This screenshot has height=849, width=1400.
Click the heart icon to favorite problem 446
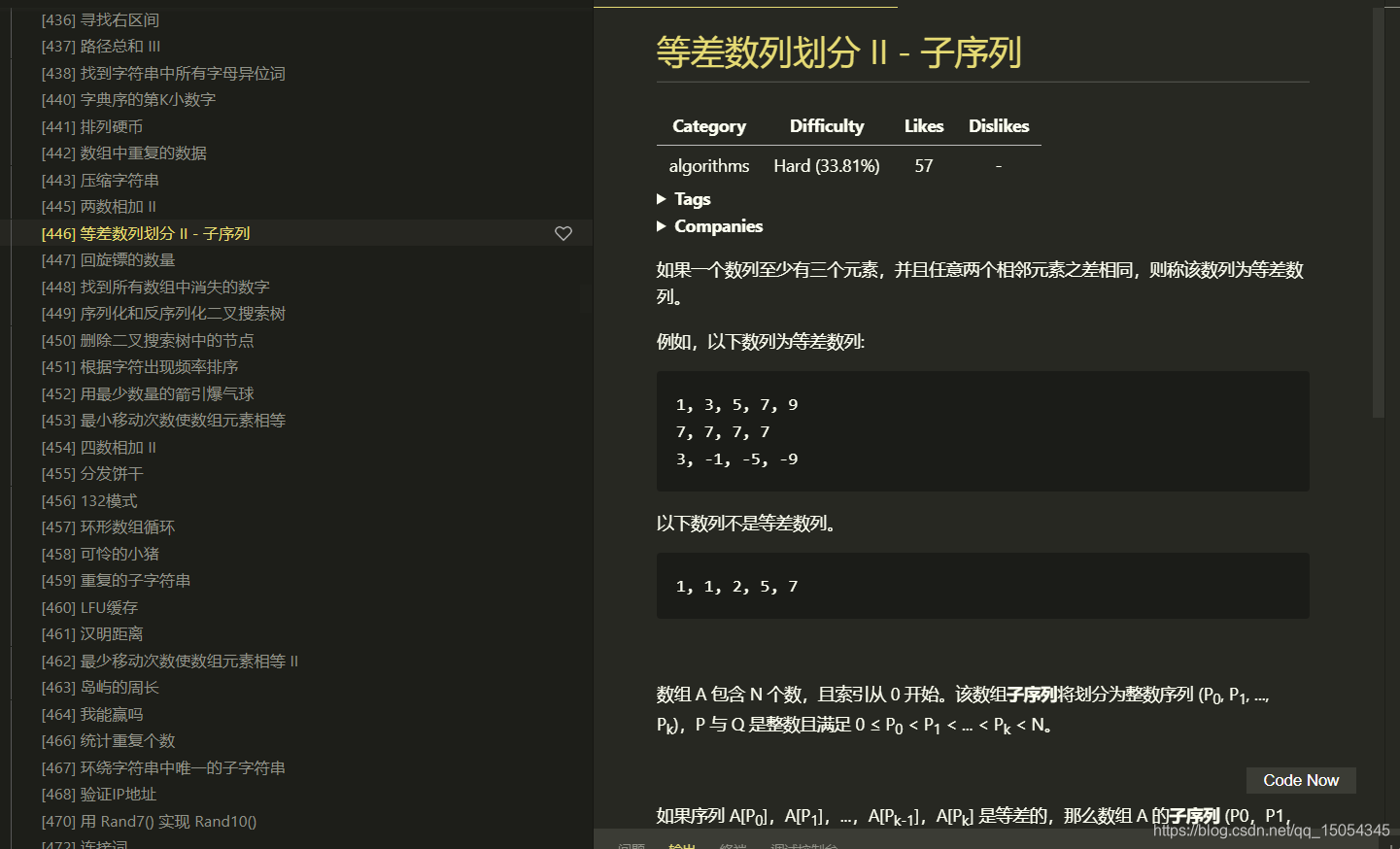click(x=563, y=233)
